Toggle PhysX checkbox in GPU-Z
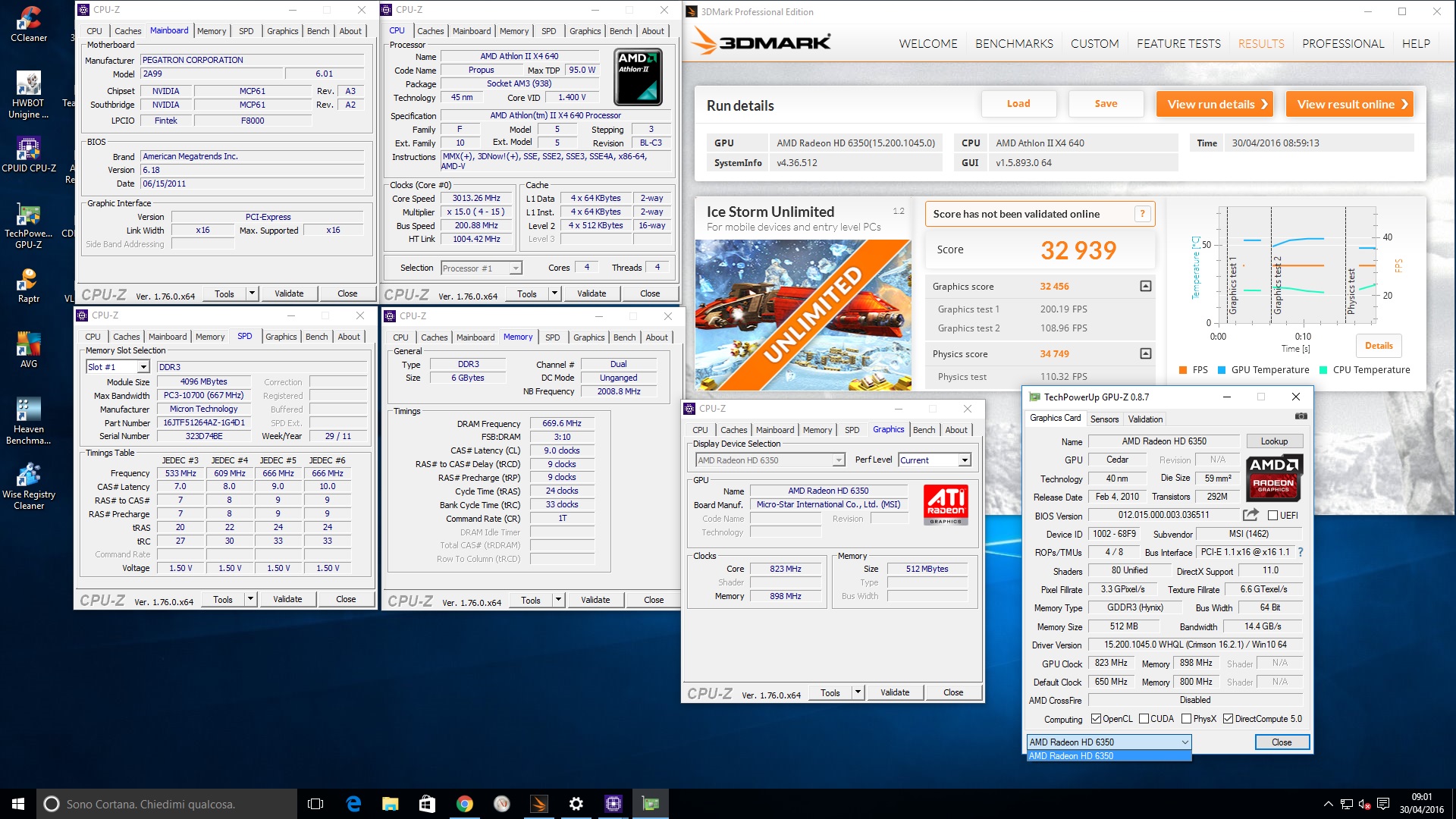This screenshot has height=819, width=1456. [1187, 719]
